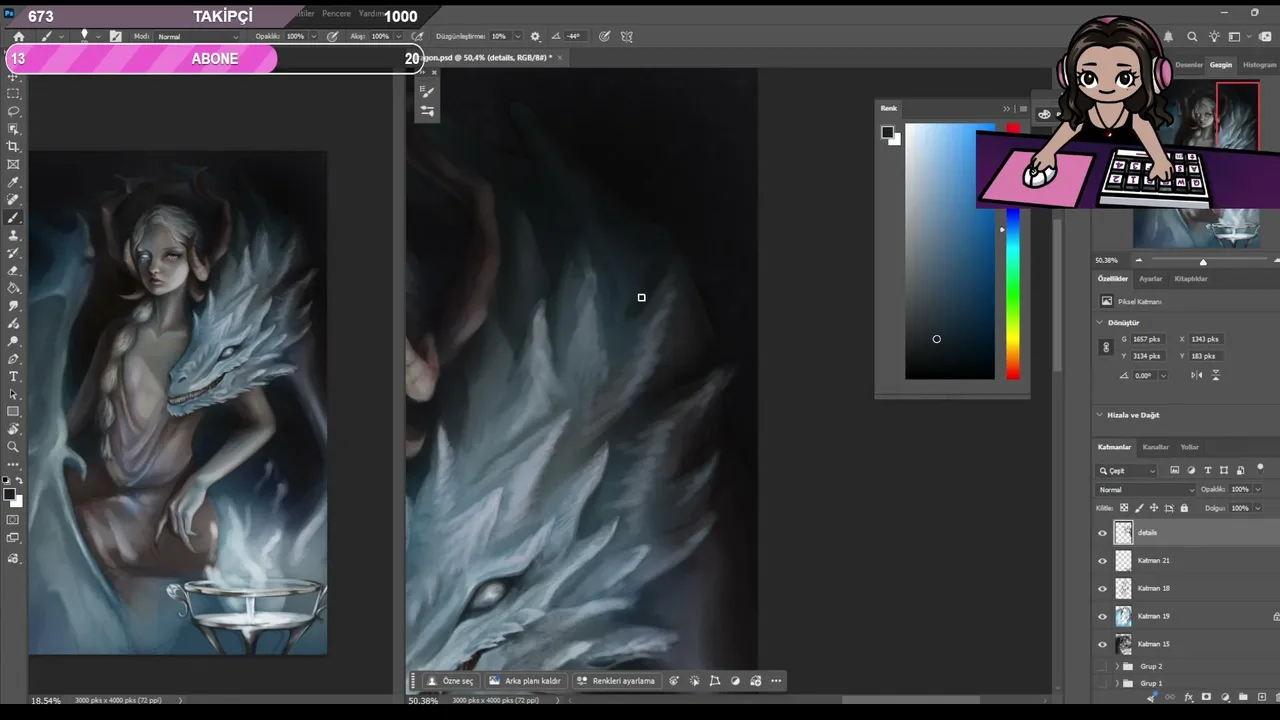Collapse the Hizala ve Dağıt section
The width and height of the screenshot is (1280, 720).
click(1100, 415)
